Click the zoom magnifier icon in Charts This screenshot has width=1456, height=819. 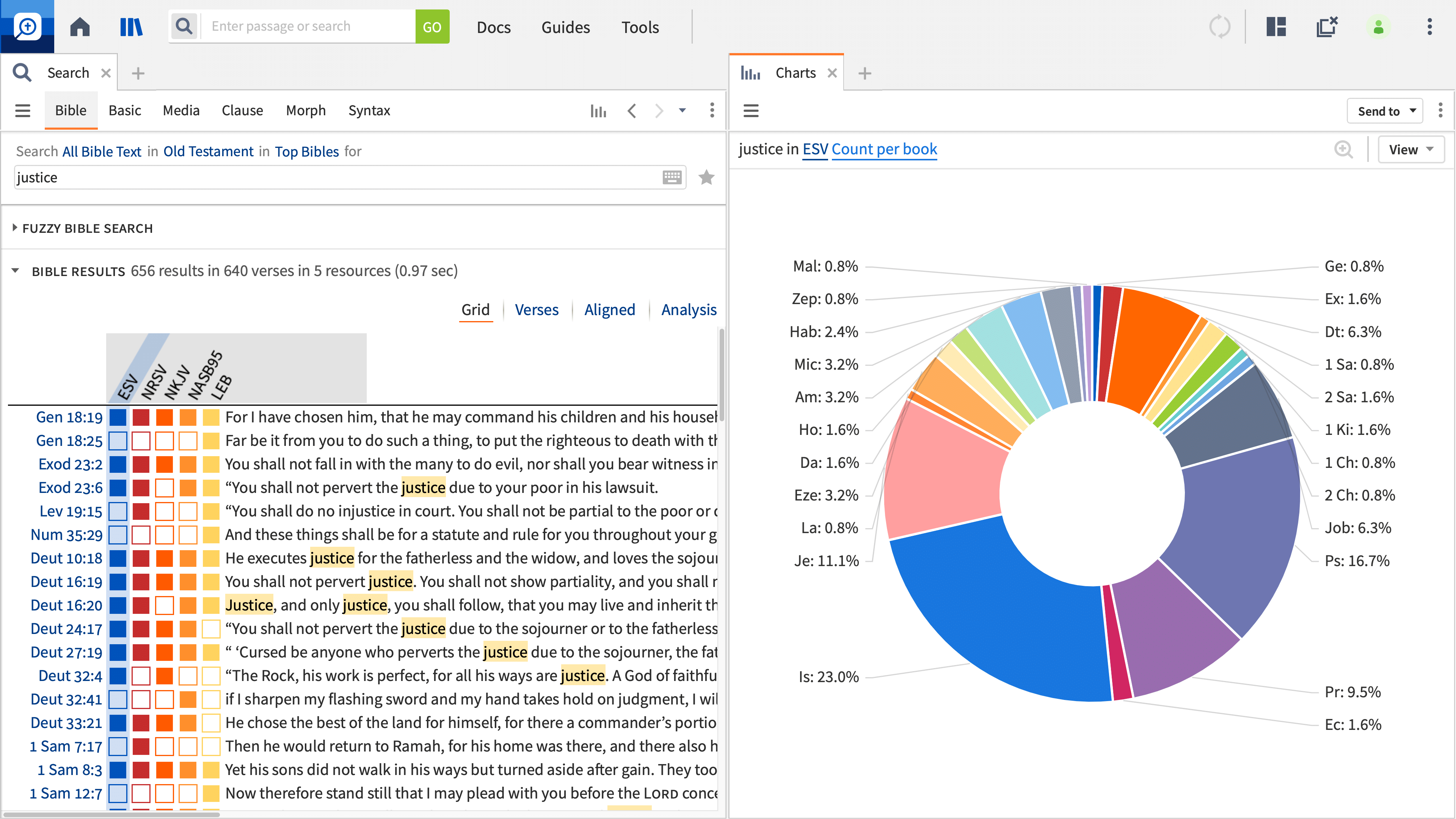point(1343,150)
